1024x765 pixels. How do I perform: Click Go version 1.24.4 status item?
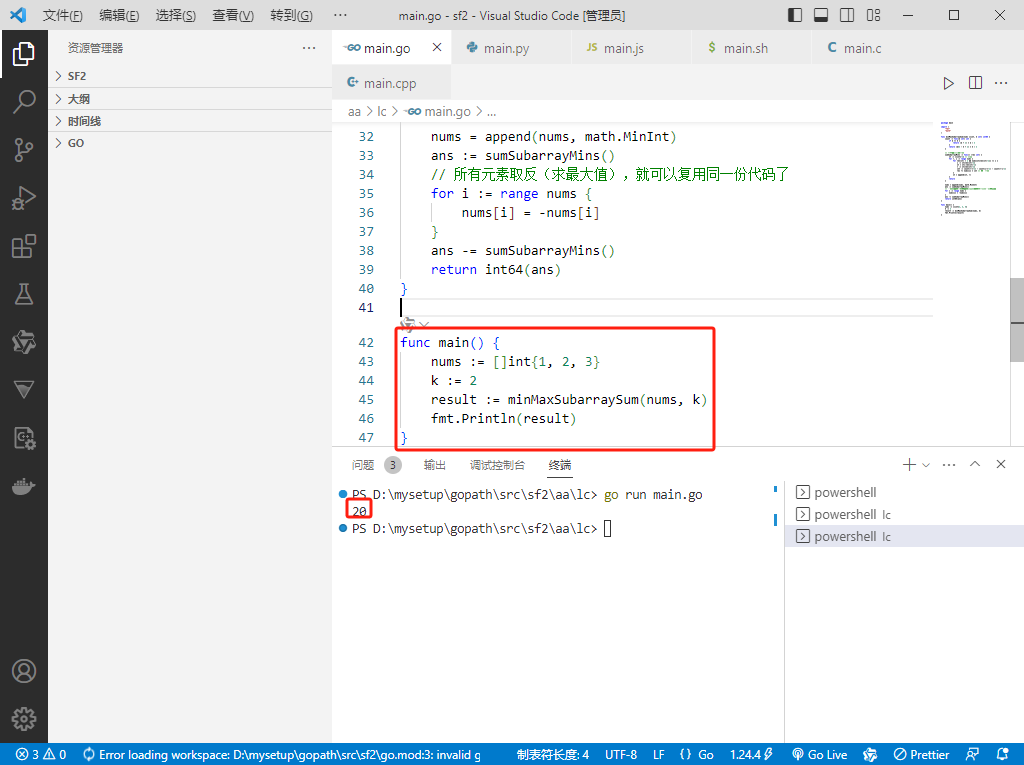click(x=751, y=755)
